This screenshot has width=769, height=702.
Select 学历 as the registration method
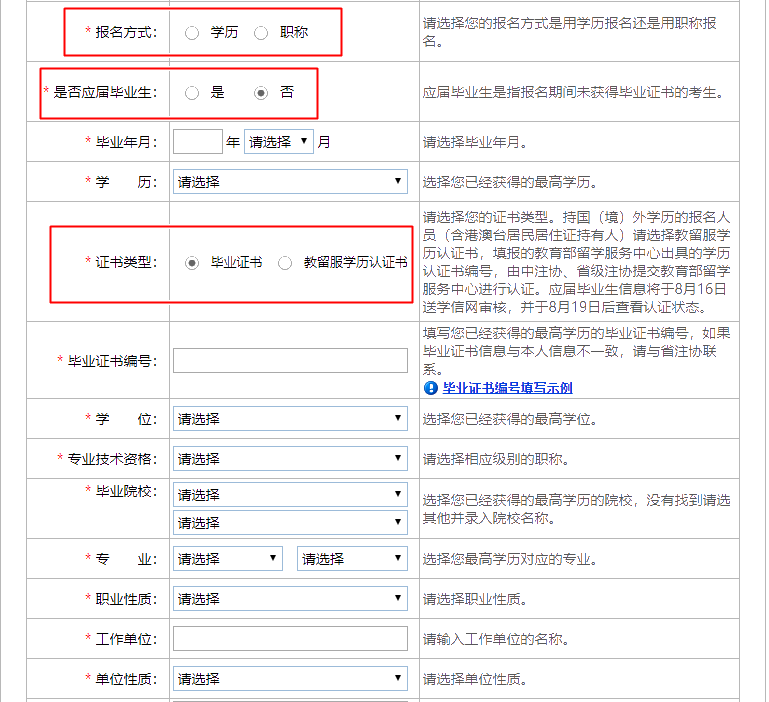[x=192, y=33]
